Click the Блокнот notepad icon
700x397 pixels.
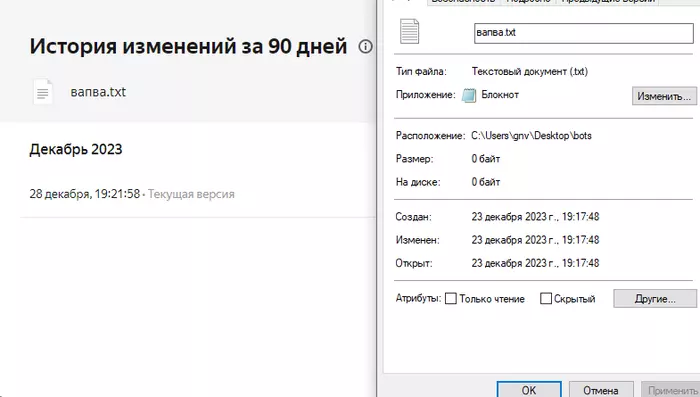pyautogui.click(x=469, y=95)
